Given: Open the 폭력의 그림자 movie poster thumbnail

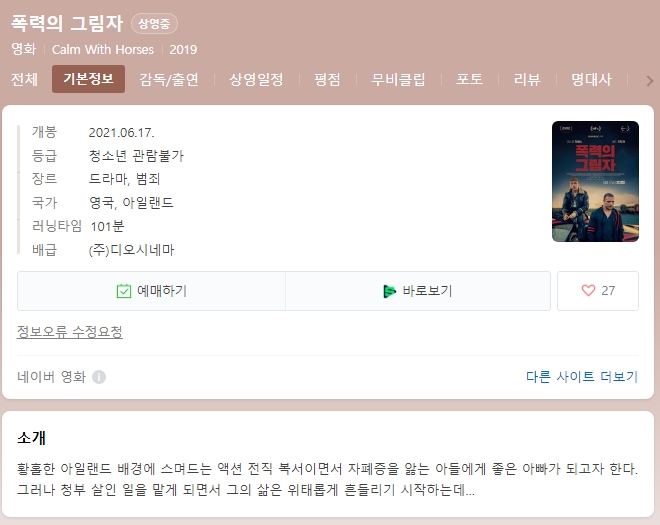Looking at the screenshot, I should point(595,181).
